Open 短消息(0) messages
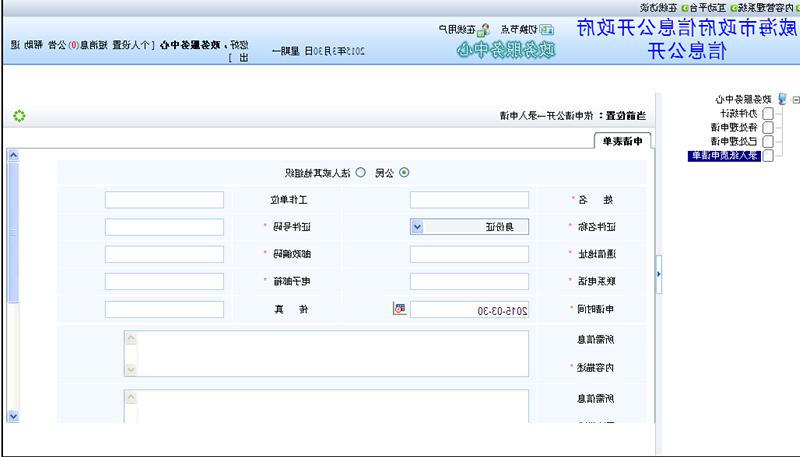Image resolution: width=800 pixels, height=457 pixels. click(x=88, y=45)
